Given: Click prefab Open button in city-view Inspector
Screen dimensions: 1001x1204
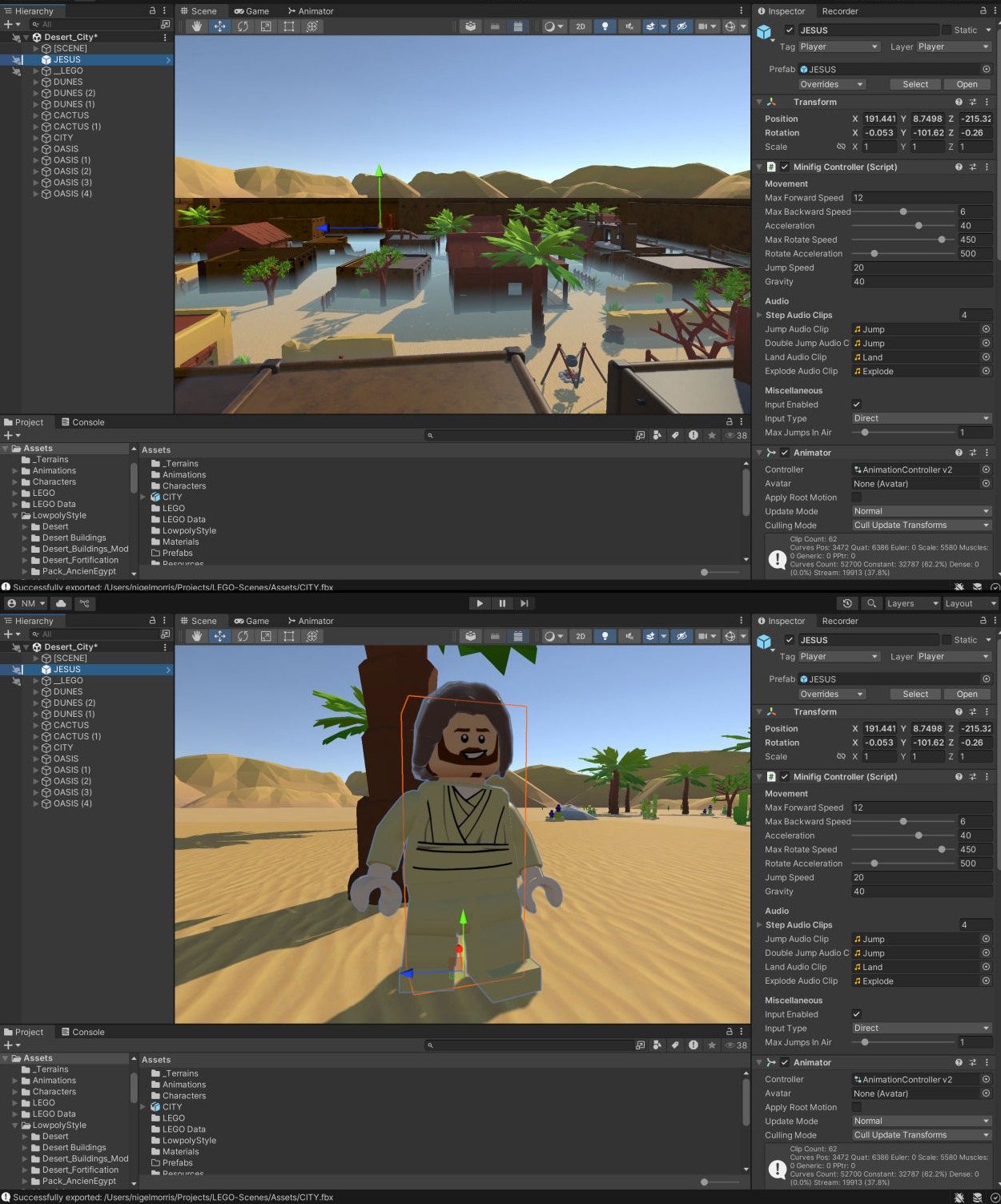Looking at the screenshot, I should (x=967, y=84).
